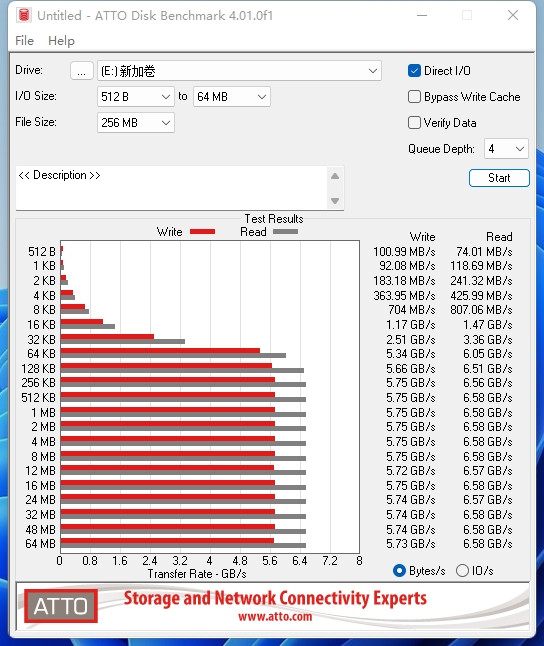Disable the Direct I/O checkbox
This screenshot has height=646, width=544.
coord(414,71)
